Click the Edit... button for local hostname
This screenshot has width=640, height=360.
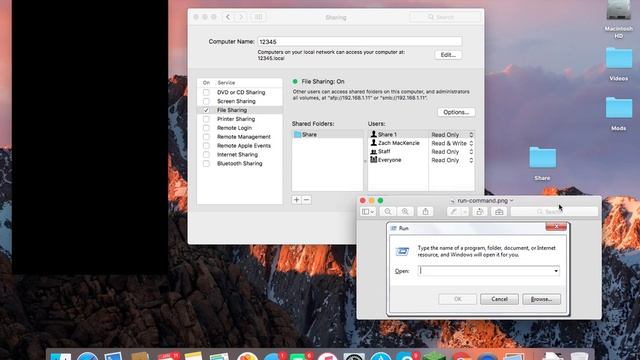pos(448,55)
